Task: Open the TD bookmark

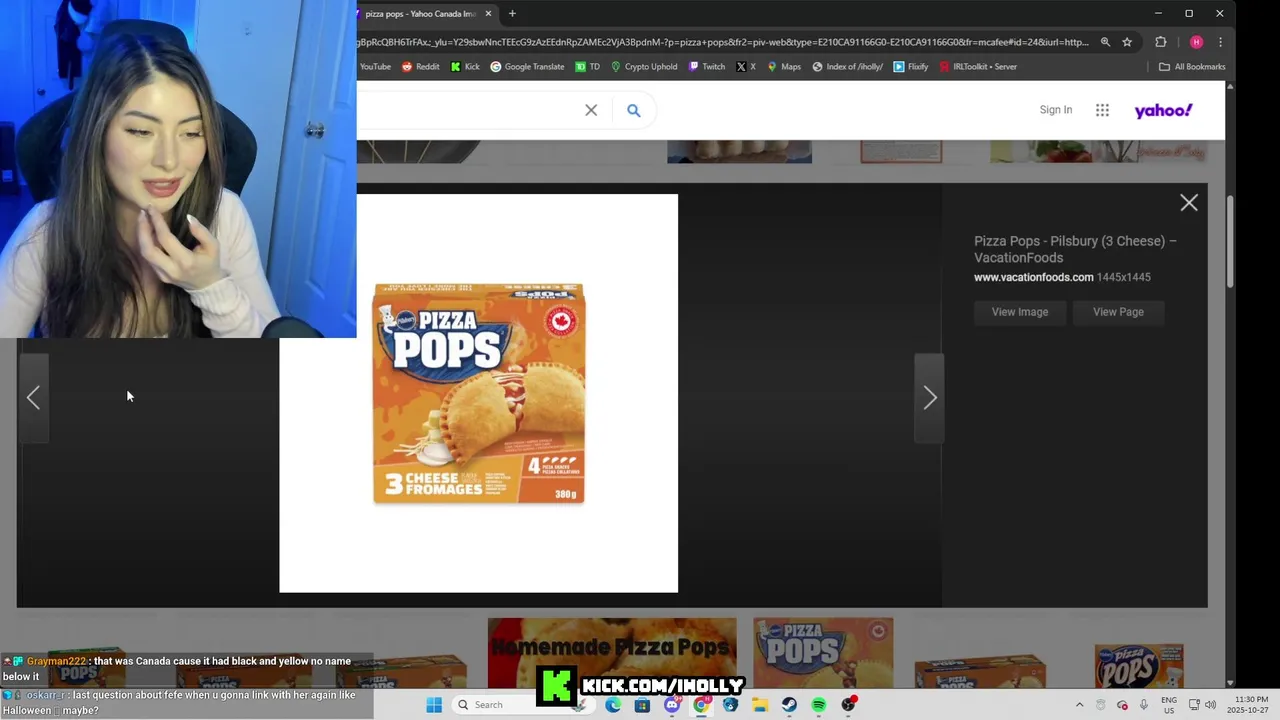Action: [x=588, y=67]
